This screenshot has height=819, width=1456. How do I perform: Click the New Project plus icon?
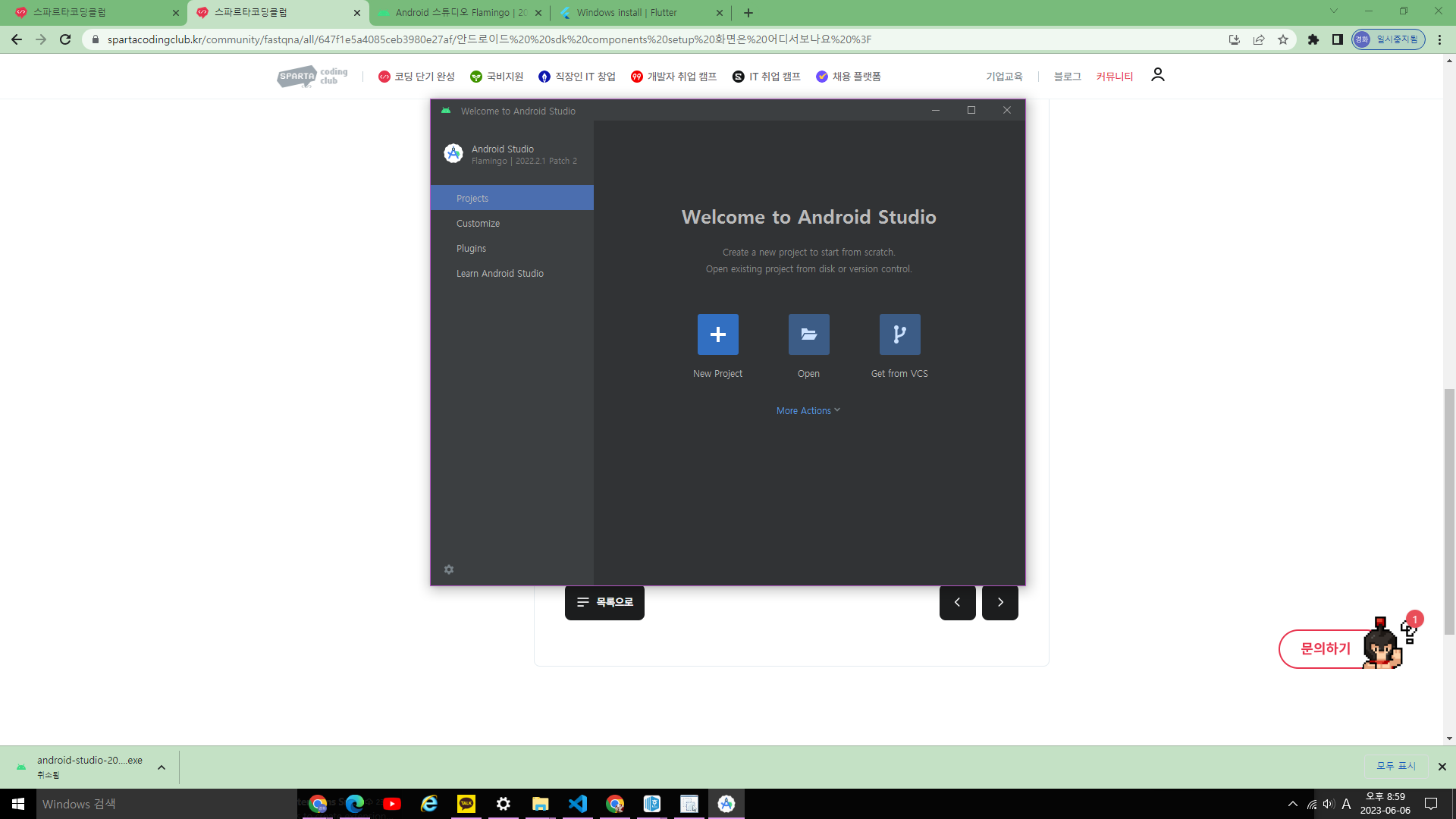pos(717,334)
